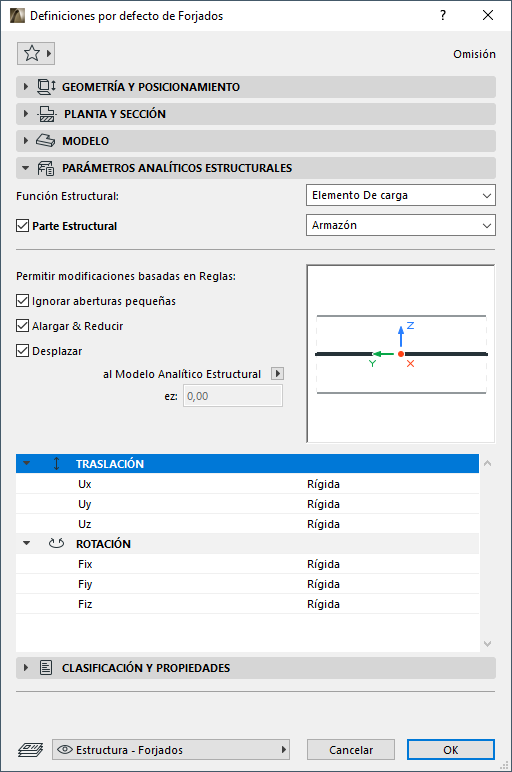Click the green Y axis arrow in preview
Viewport: 512px width, 772px height.
(x=383, y=354)
